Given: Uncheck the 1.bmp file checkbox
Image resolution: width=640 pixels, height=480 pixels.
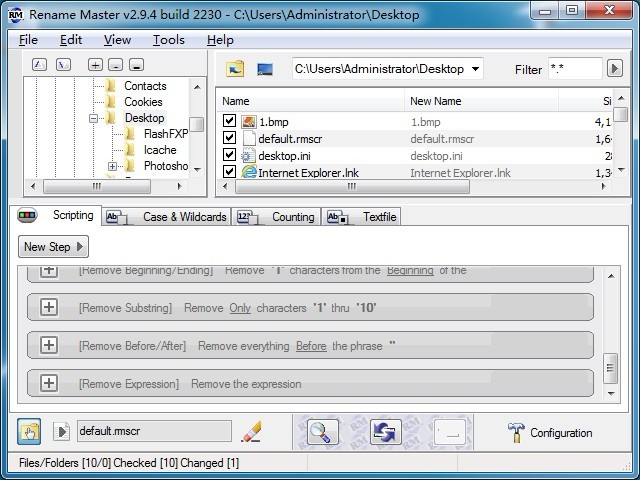Looking at the screenshot, I should tap(230, 122).
